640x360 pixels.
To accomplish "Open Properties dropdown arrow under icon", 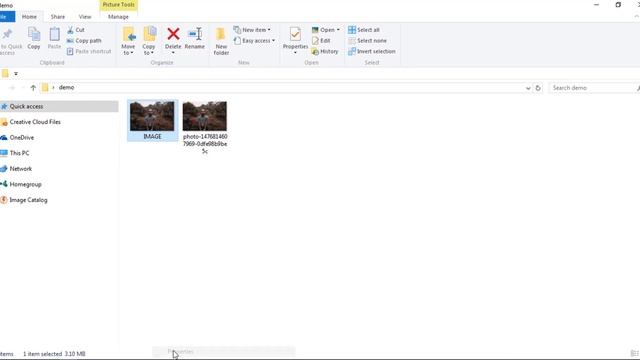I will coord(295,53).
